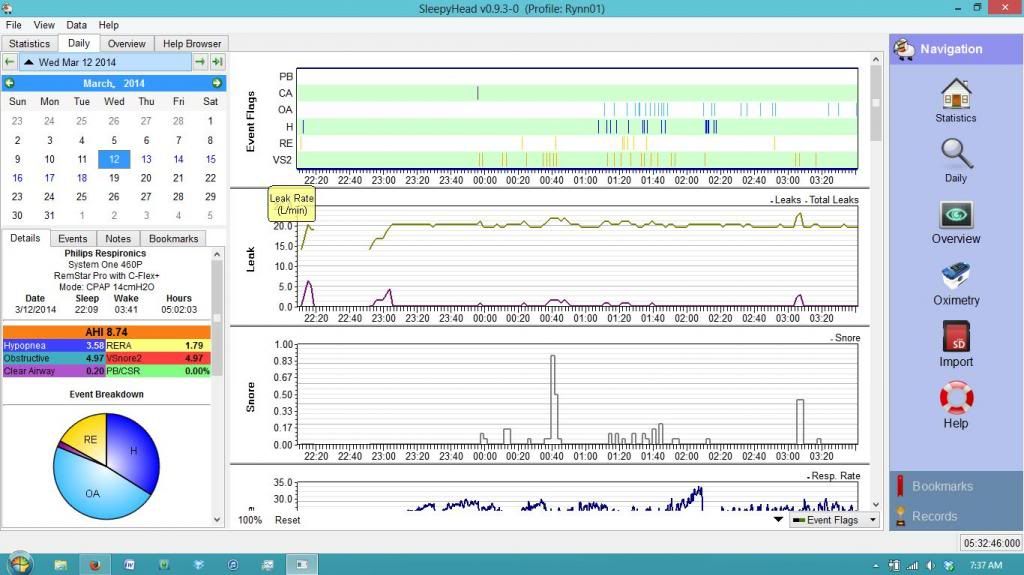Switch to the Help Browser tab
Image resolution: width=1024 pixels, height=575 pixels.
click(x=193, y=44)
